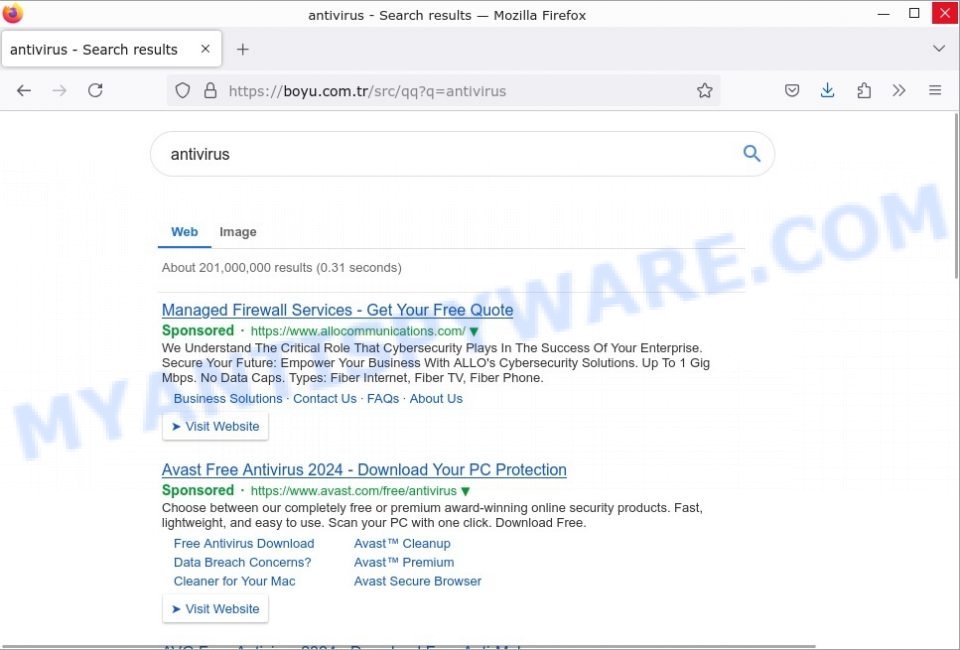Expand avast.com ad options arrow
Viewport: 960px width, 650px height.
coord(465,491)
